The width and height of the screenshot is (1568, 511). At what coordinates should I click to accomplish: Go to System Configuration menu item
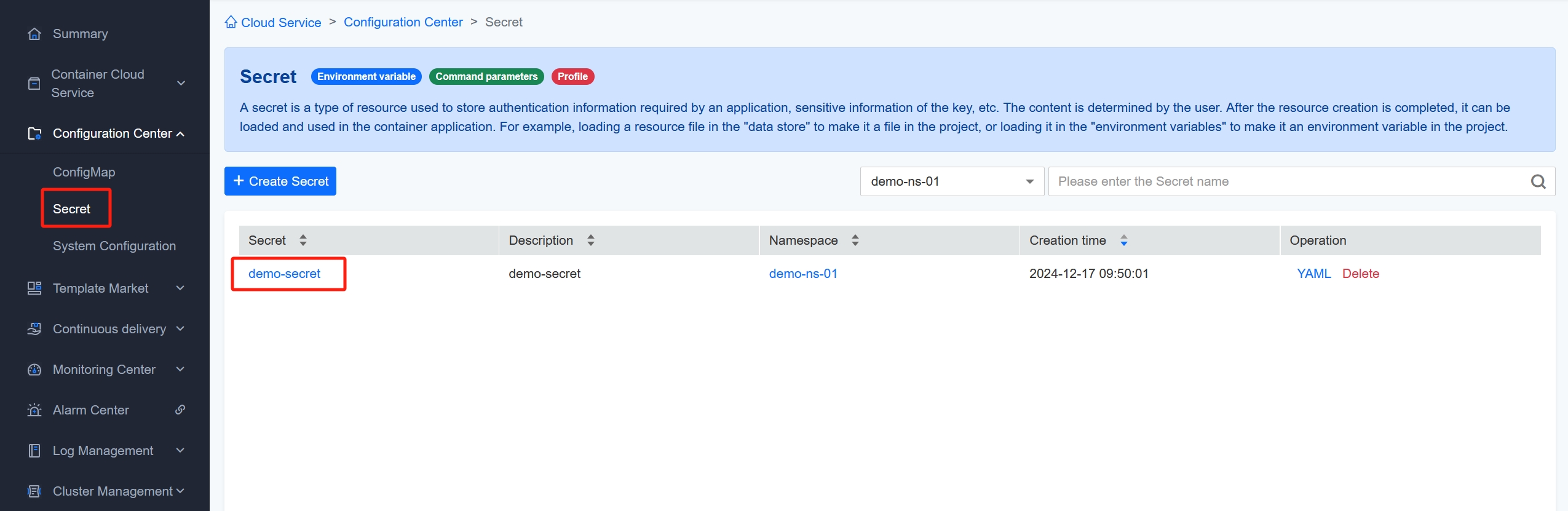(114, 246)
